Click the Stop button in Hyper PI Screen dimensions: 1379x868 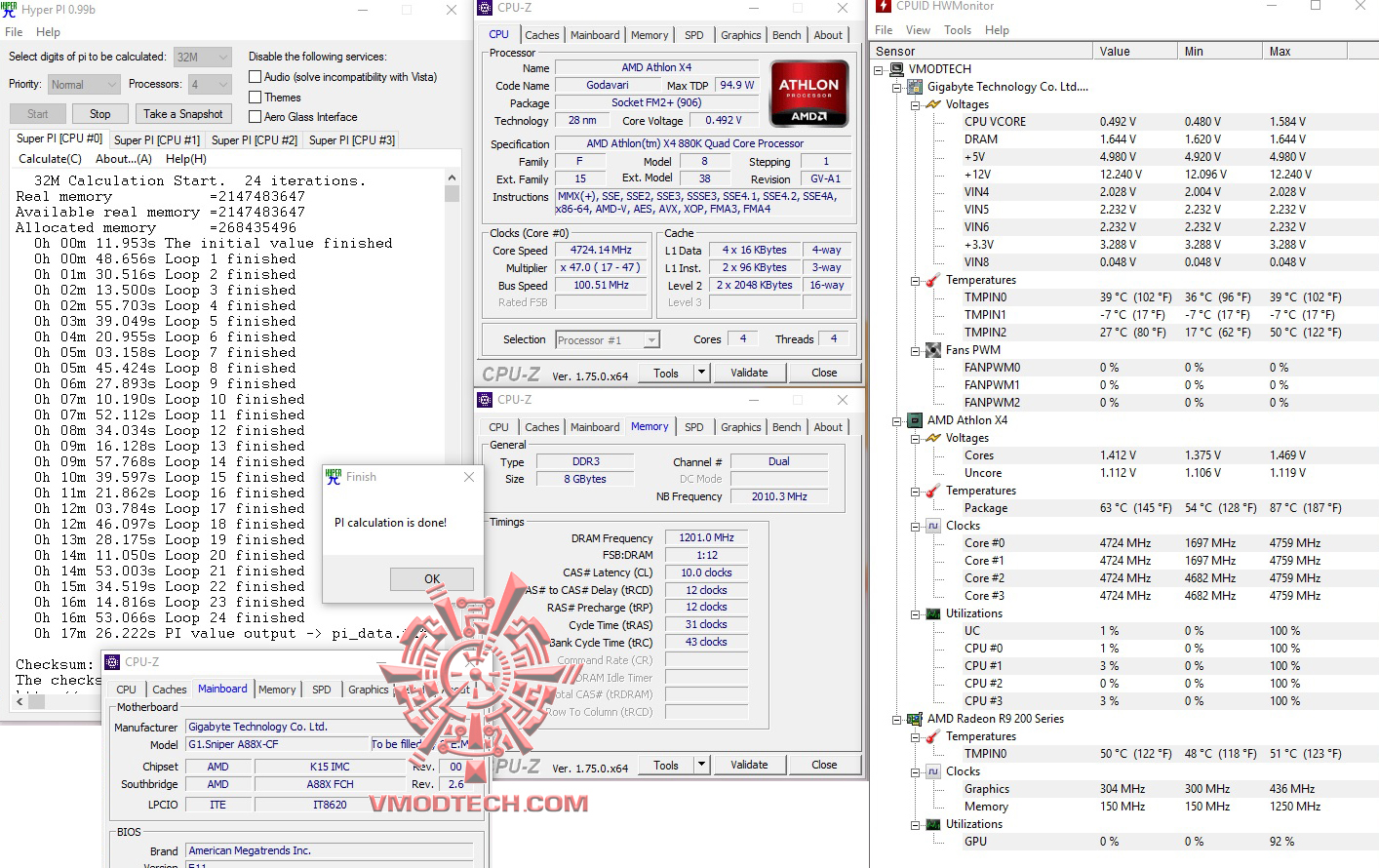(x=100, y=114)
